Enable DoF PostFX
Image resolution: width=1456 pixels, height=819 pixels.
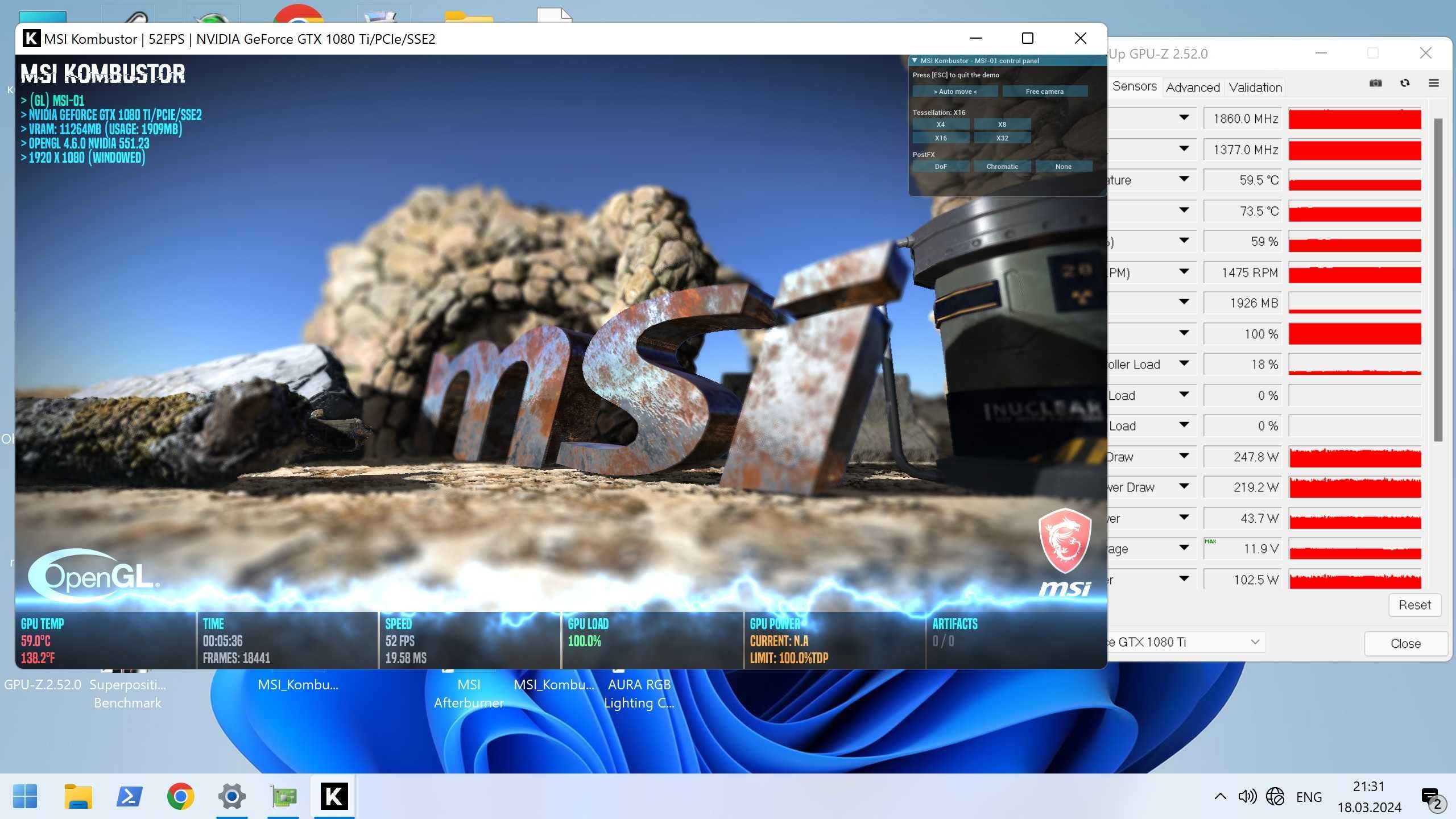(x=941, y=166)
